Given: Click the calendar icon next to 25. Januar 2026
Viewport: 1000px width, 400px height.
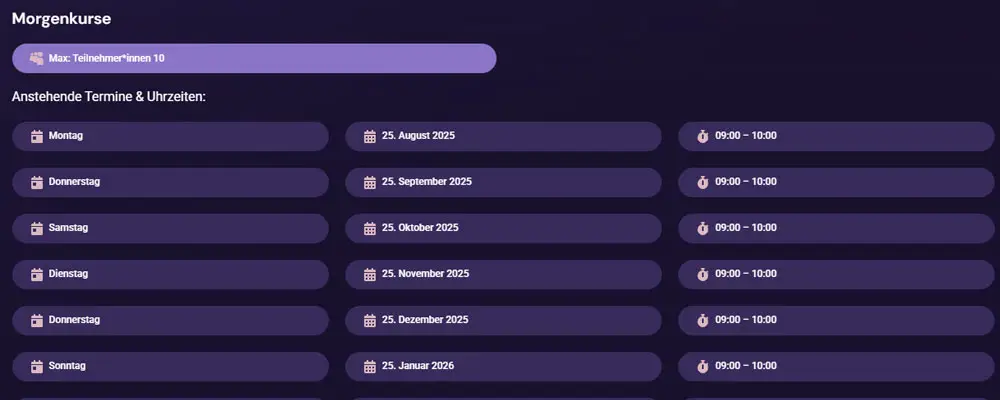Looking at the screenshot, I should pos(370,366).
